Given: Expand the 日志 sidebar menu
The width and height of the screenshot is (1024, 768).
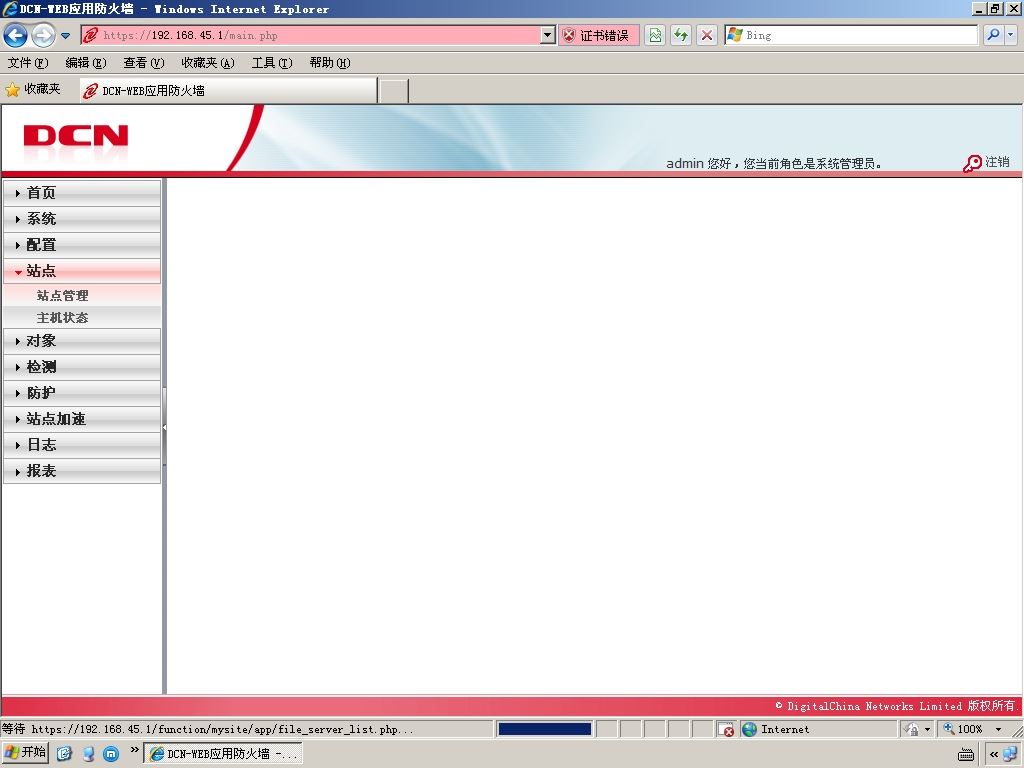Looking at the screenshot, I should point(82,445).
